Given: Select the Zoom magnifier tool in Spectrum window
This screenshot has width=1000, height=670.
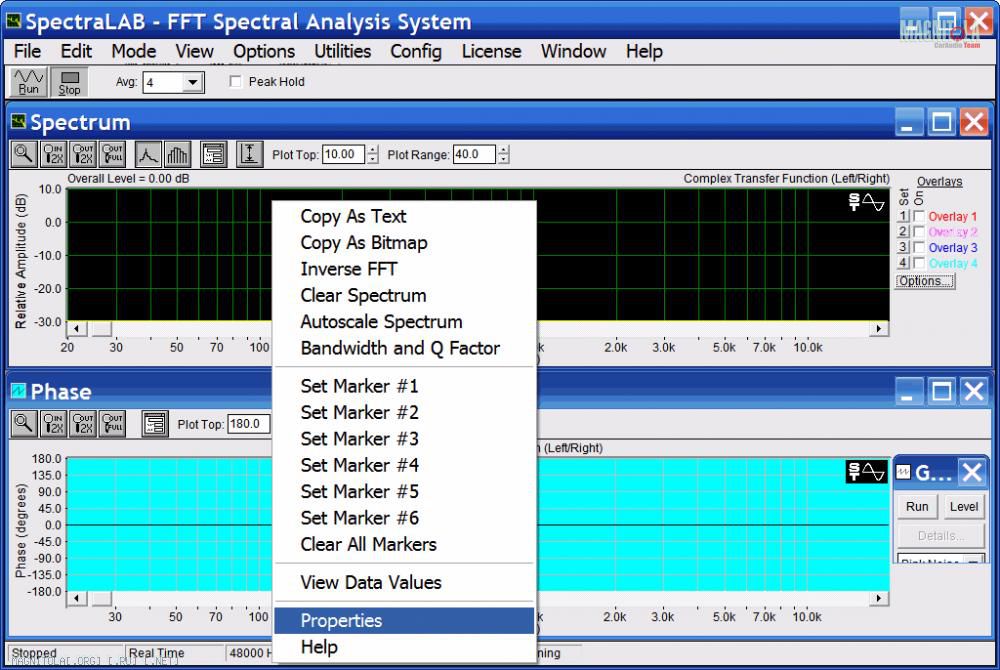Looking at the screenshot, I should pos(24,154).
